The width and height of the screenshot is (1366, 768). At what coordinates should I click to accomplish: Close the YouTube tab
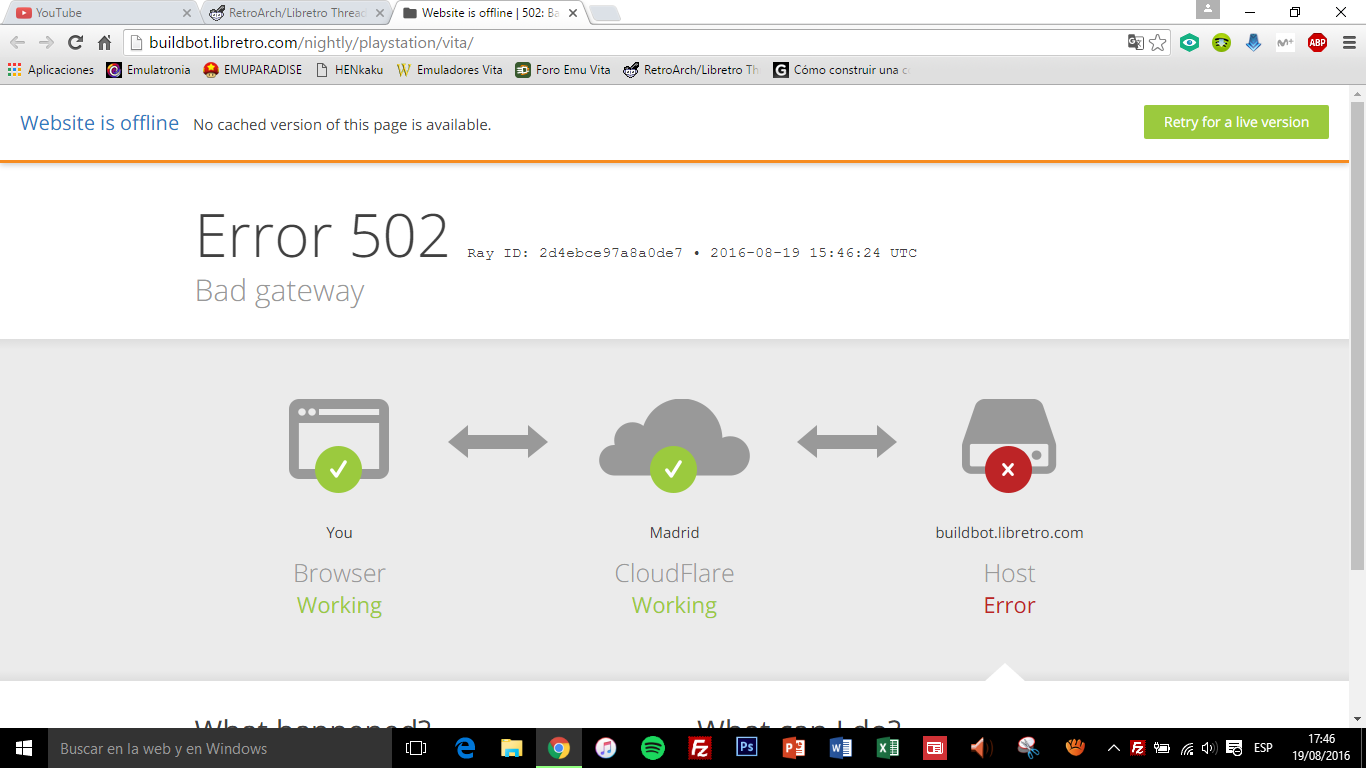(x=186, y=13)
